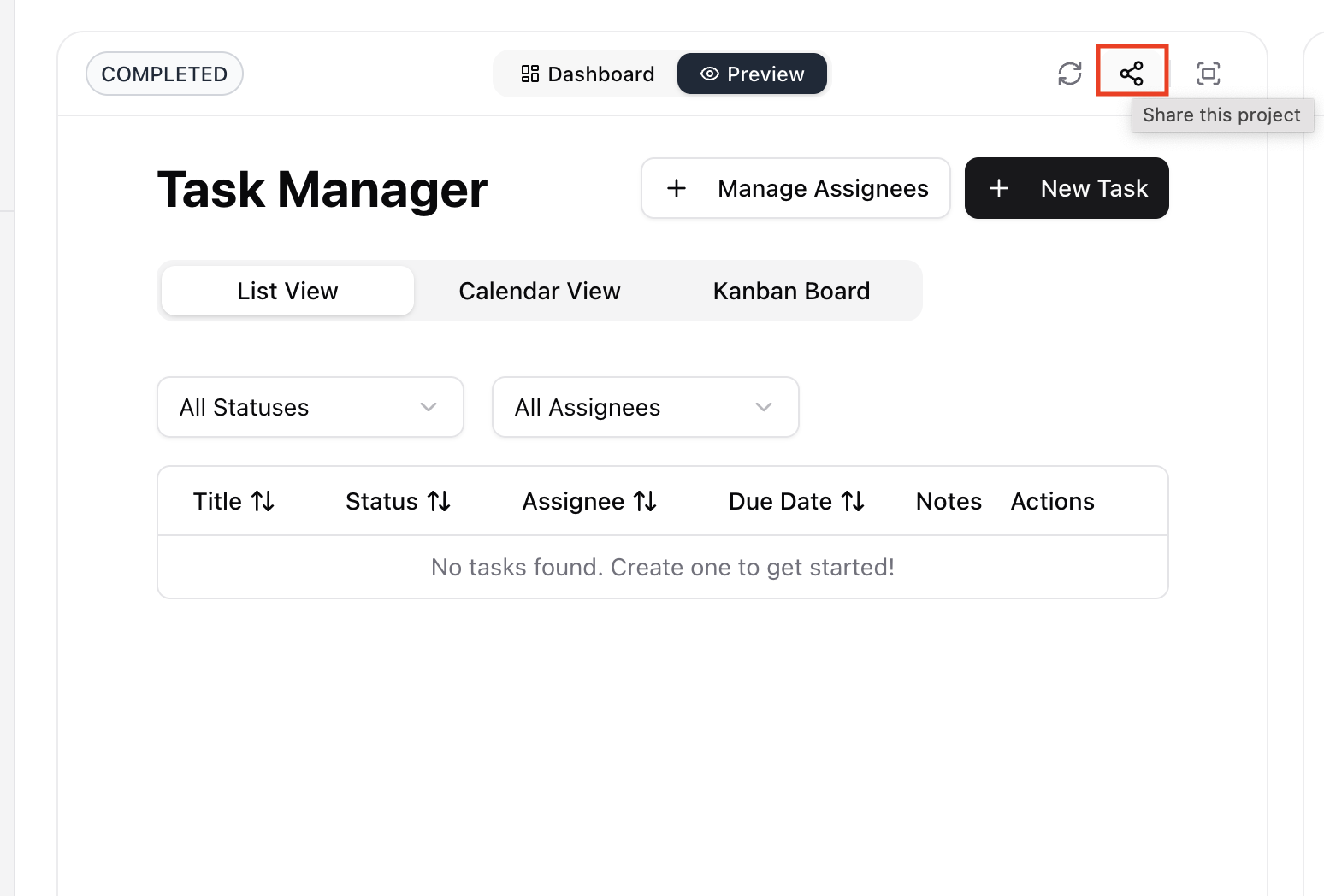Click the plus icon on Manage Assignees
The width and height of the screenshot is (1324, 896).
[x=677, y=188]
